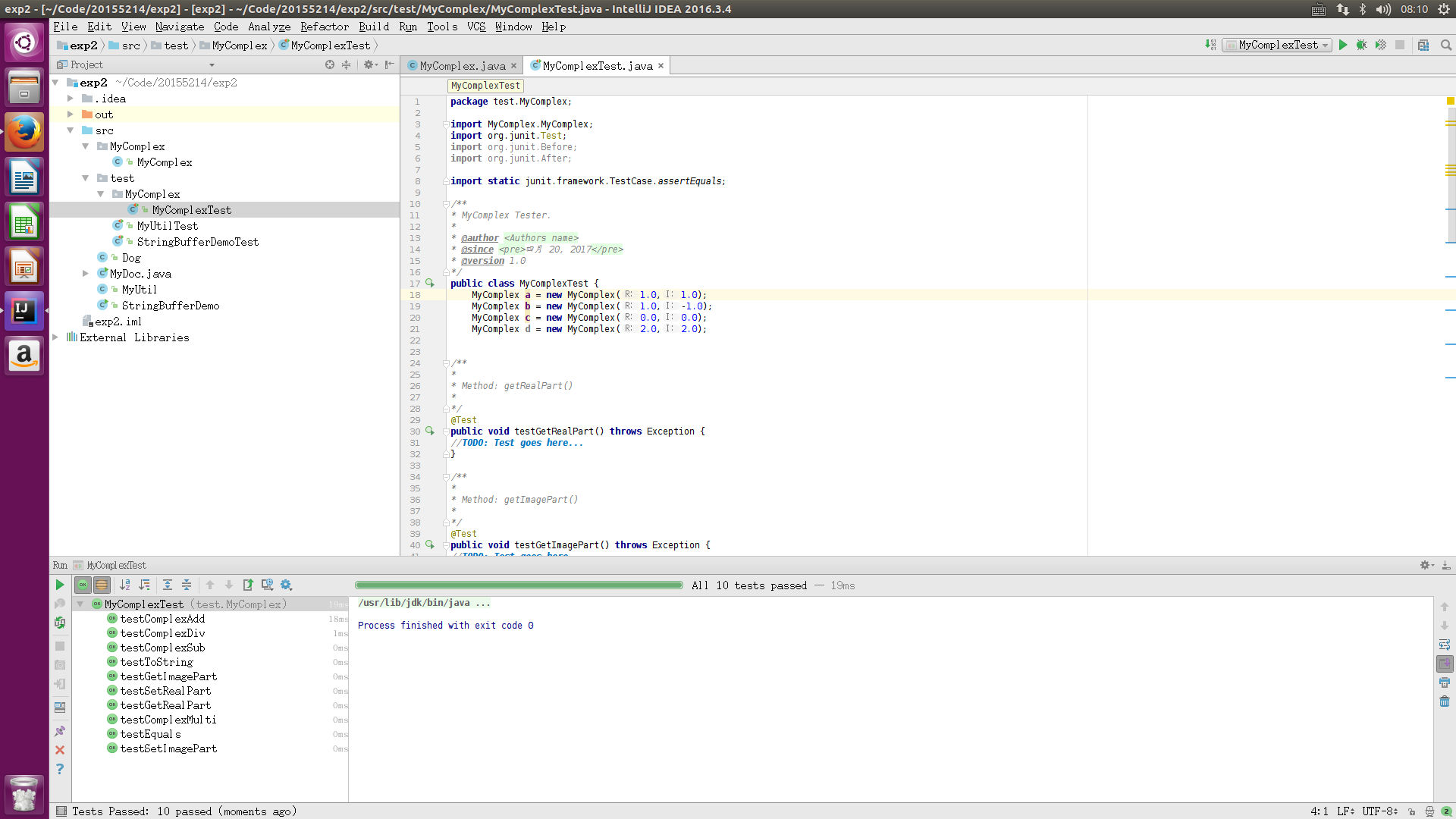Sort test results alphabetically
Image resolution: width=1456 pixels, height=819 pixels.
125,585
